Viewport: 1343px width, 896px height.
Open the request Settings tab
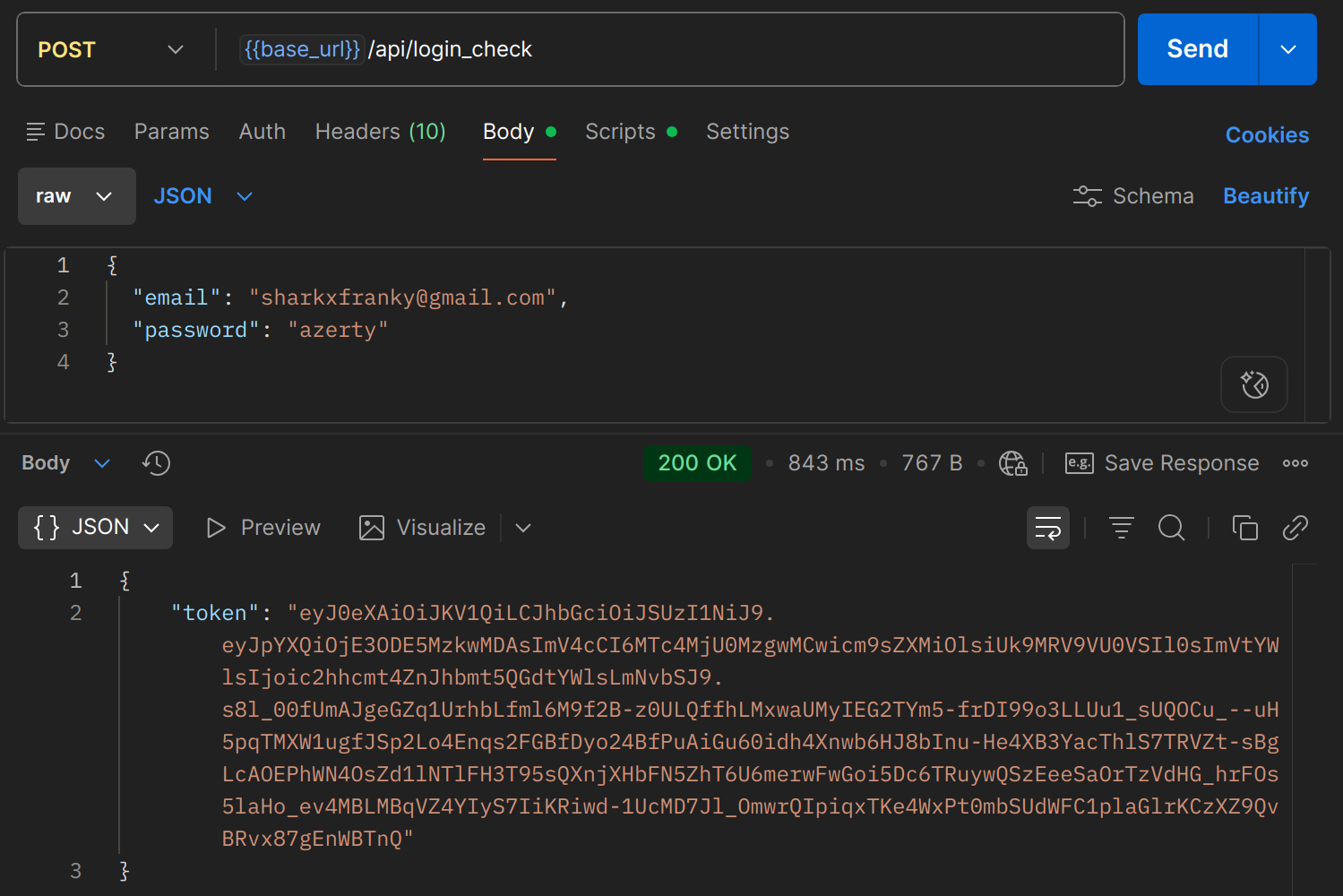point(748,132)
